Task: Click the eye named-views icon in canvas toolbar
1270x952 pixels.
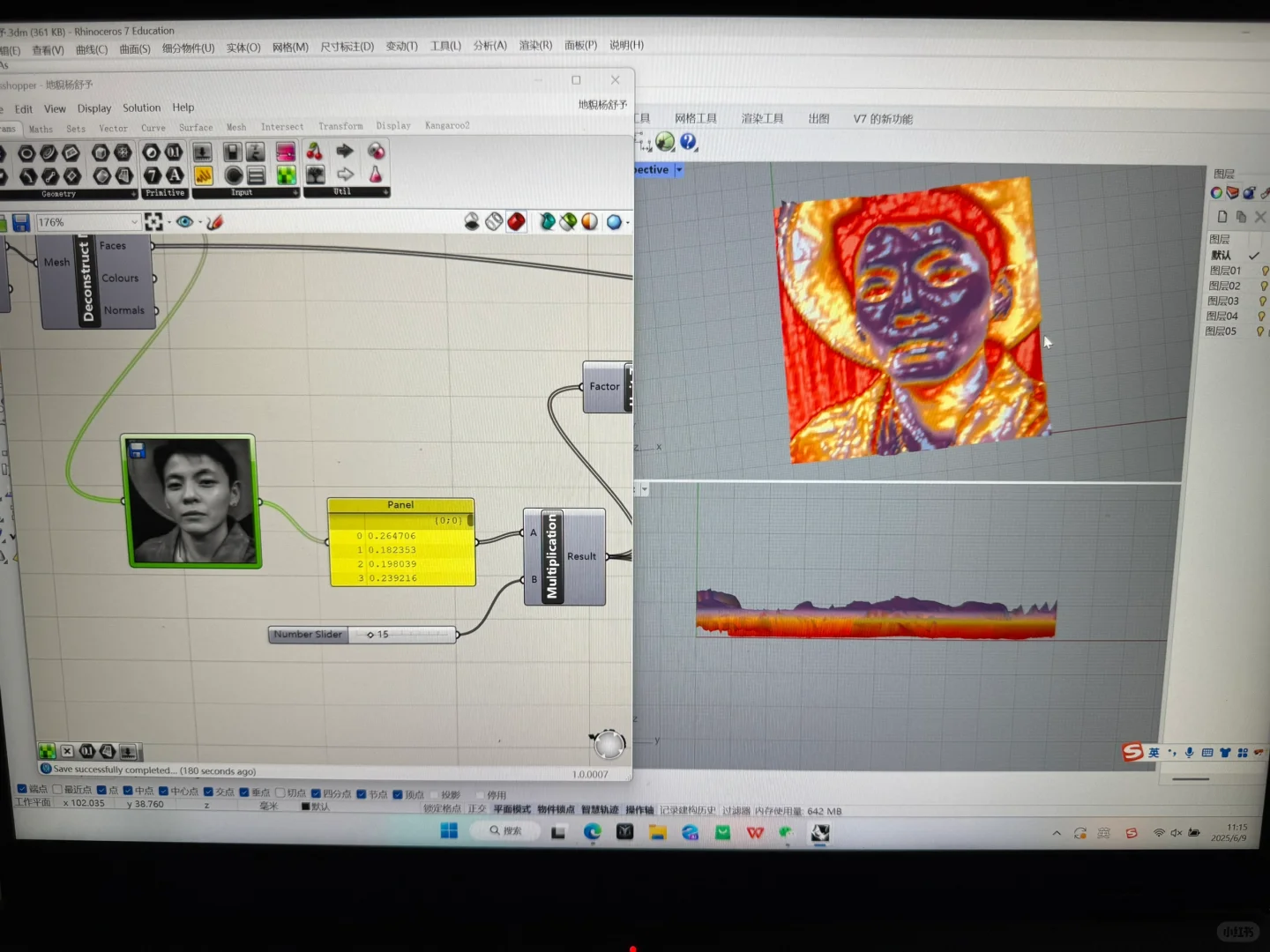Action: pos(184,222)
